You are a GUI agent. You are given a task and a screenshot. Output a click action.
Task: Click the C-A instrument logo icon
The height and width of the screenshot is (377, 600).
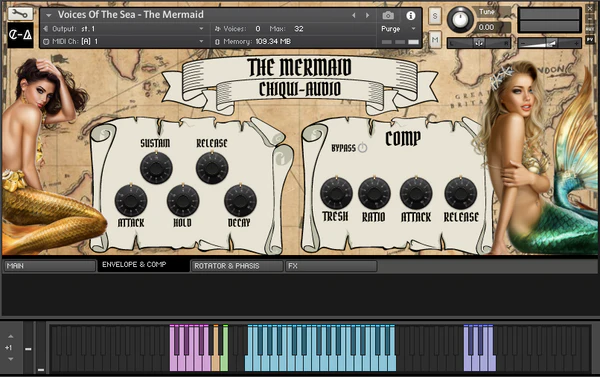[20, 35]
